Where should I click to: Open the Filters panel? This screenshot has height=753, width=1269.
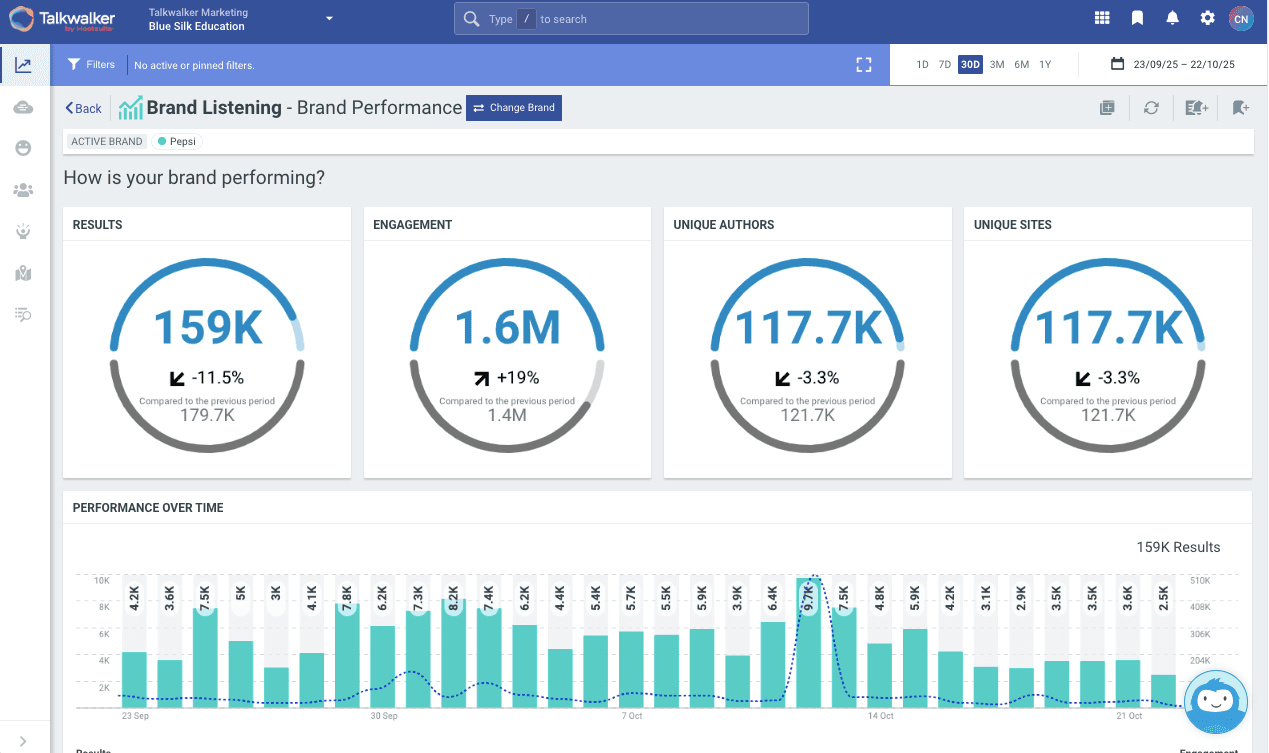point(91,65)
